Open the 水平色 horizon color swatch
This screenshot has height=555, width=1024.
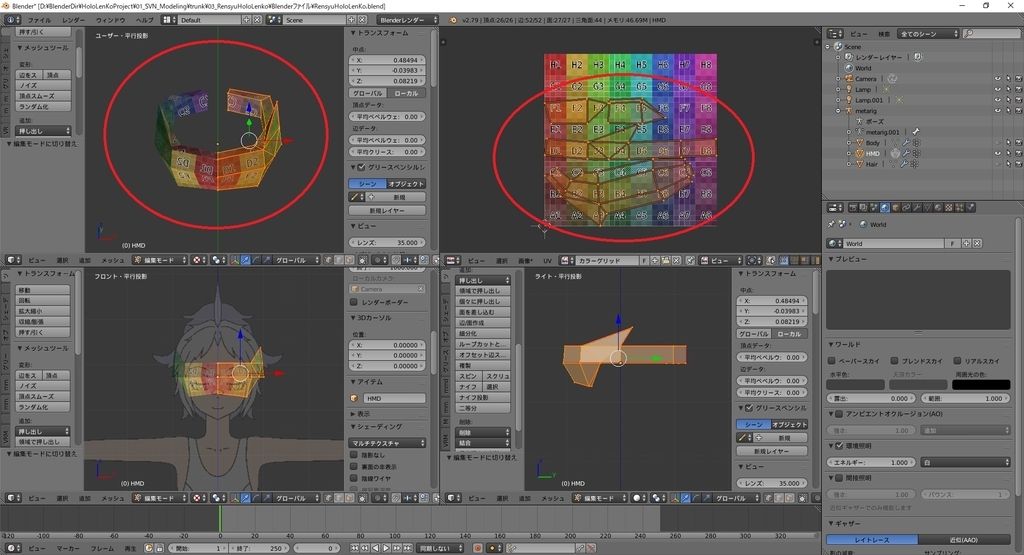point(855,385)
